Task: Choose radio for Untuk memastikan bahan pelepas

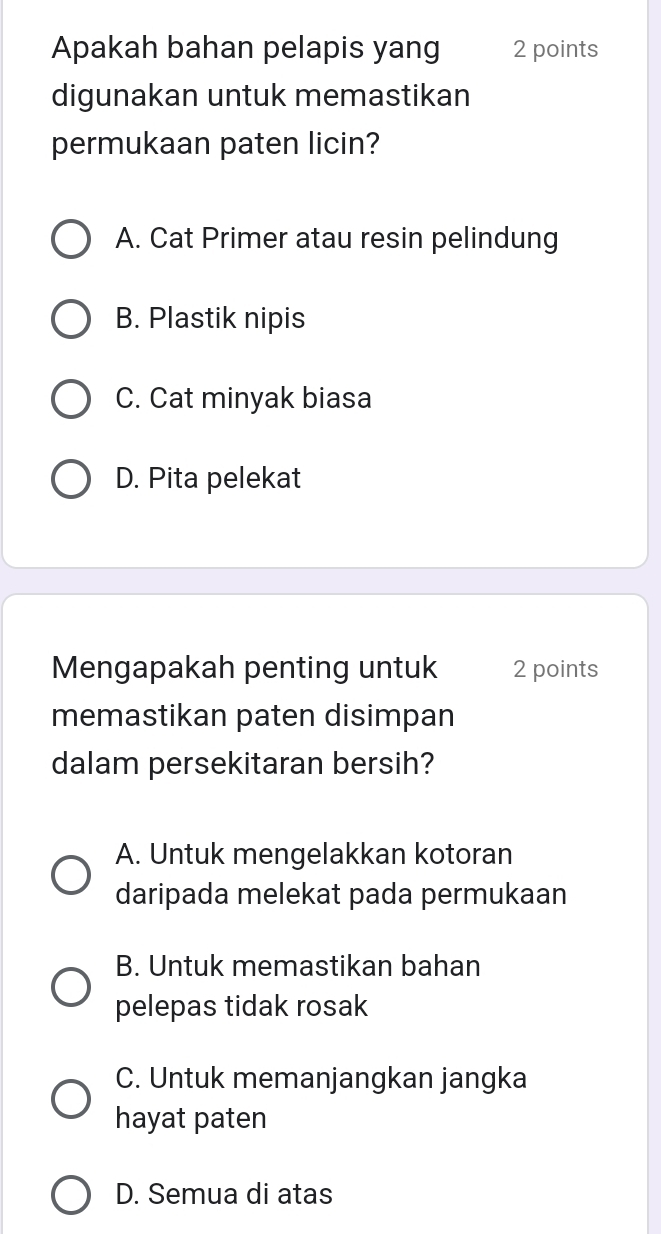Action: tap(70, 986)
